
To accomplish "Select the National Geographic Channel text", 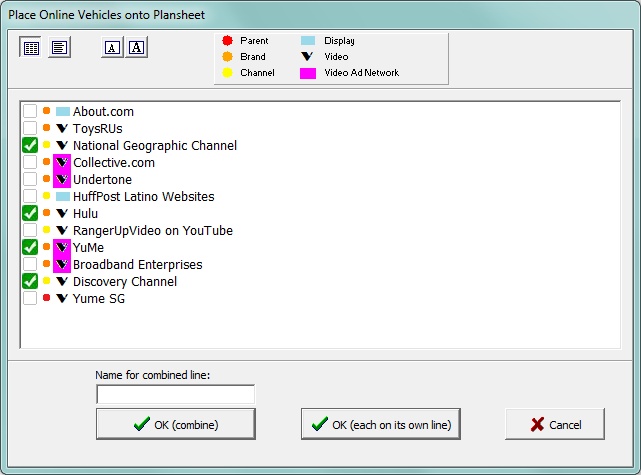I will (x=155, y=145).
